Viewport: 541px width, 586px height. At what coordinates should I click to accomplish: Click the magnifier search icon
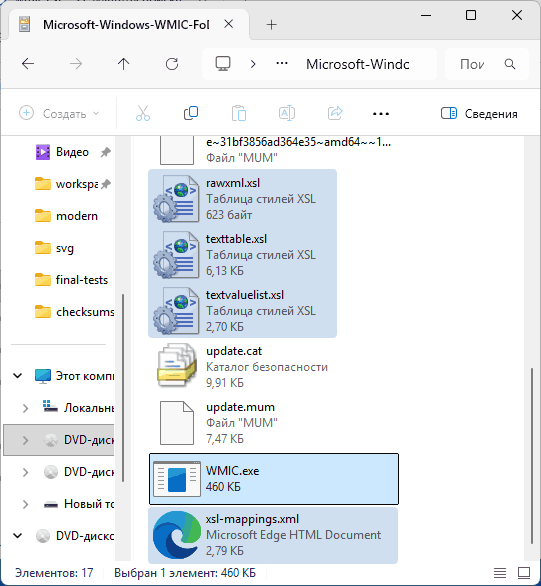[x=510, y=64]
